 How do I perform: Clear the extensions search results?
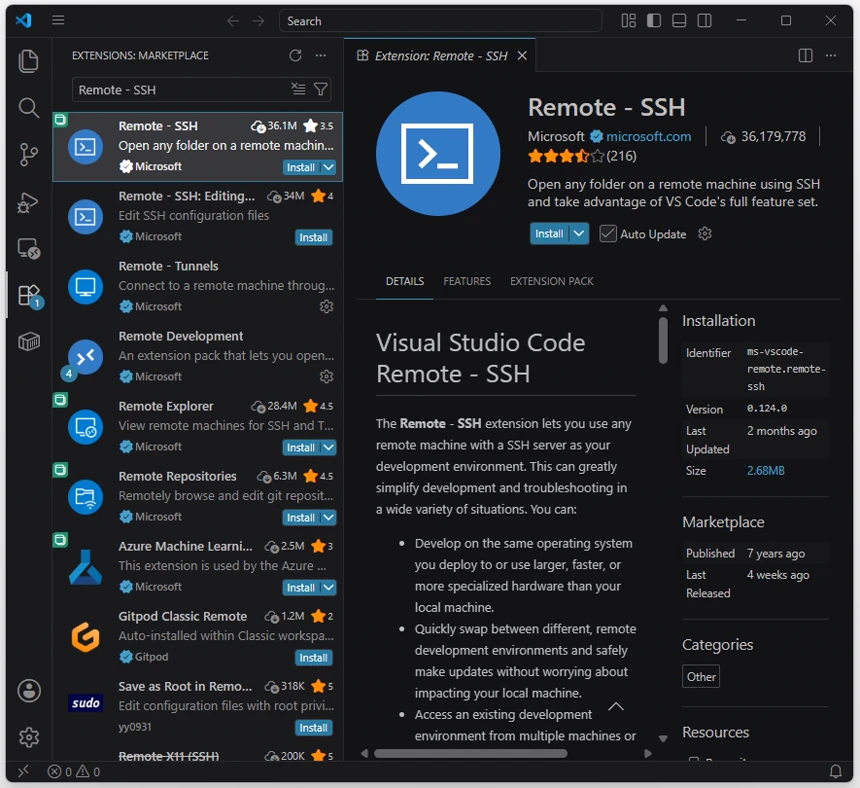pyautogui.click(x=298, y=89)
